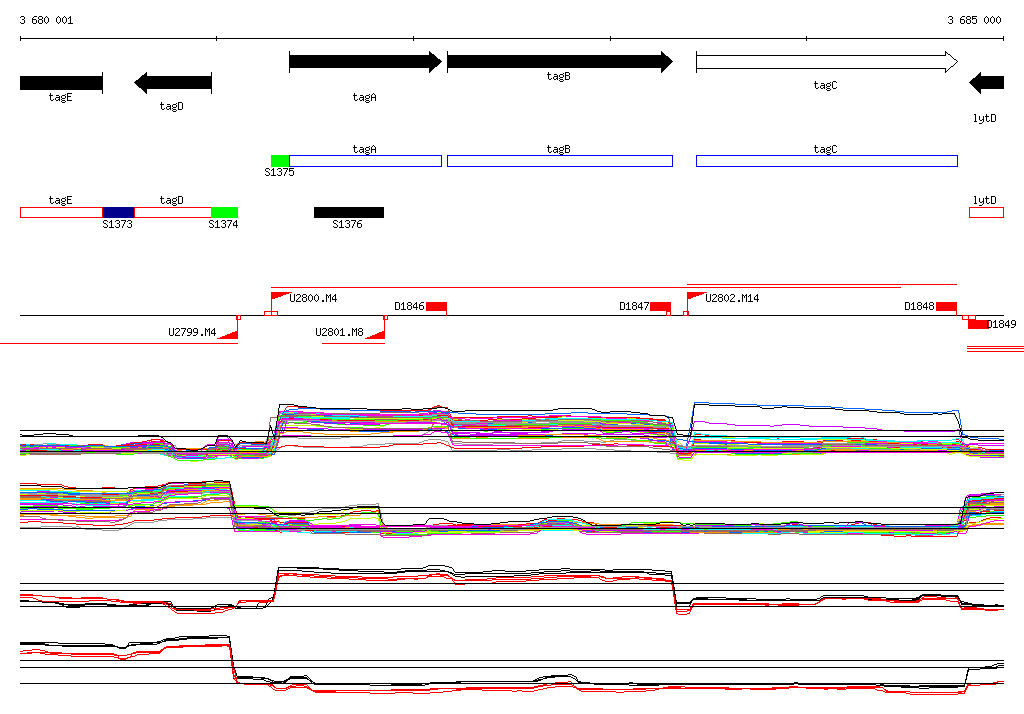
Task: Select the D1849 red terminator block
Action: (x=978, y=324)
